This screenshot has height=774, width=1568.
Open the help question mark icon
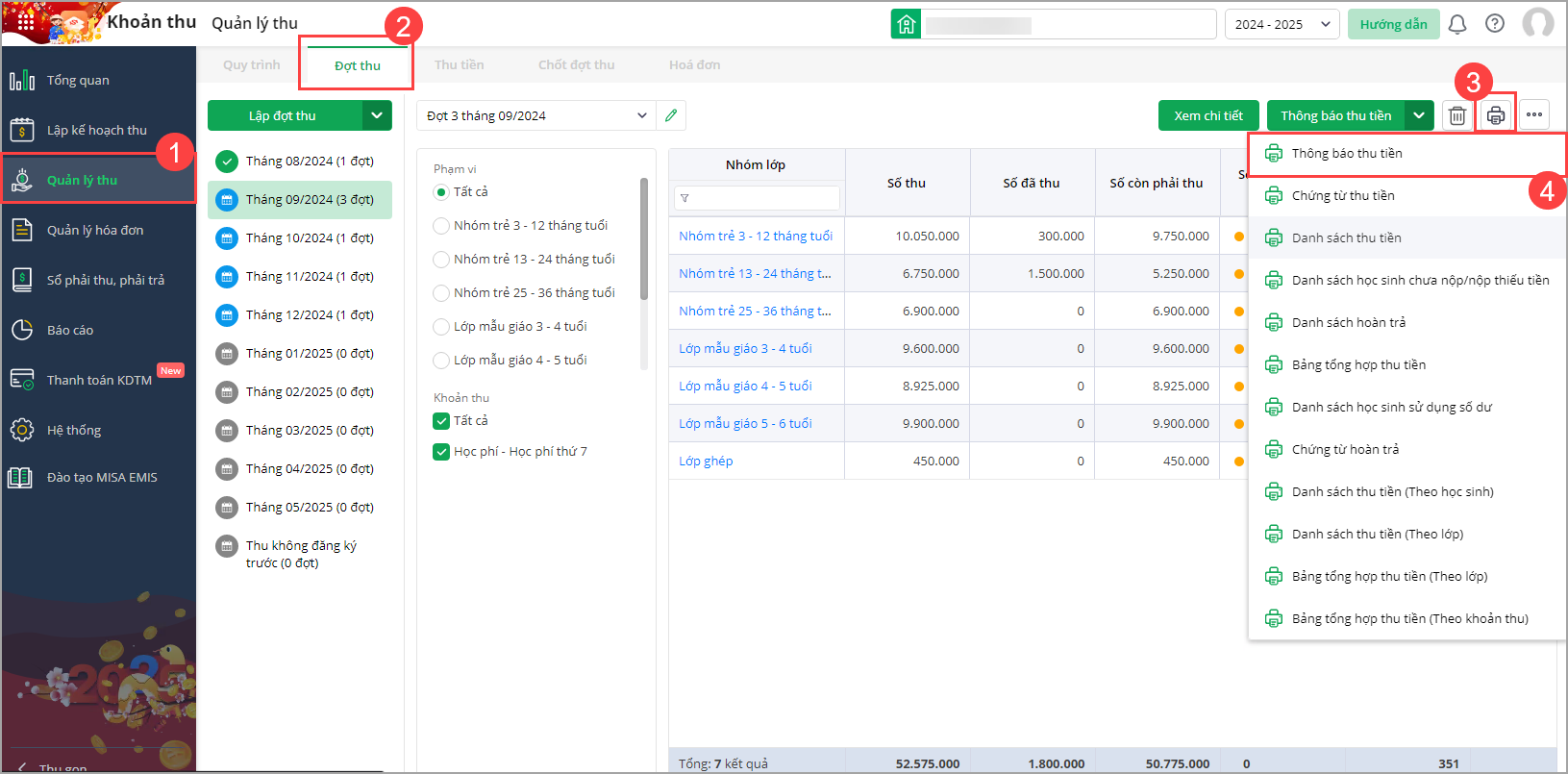coord(1495,24)
